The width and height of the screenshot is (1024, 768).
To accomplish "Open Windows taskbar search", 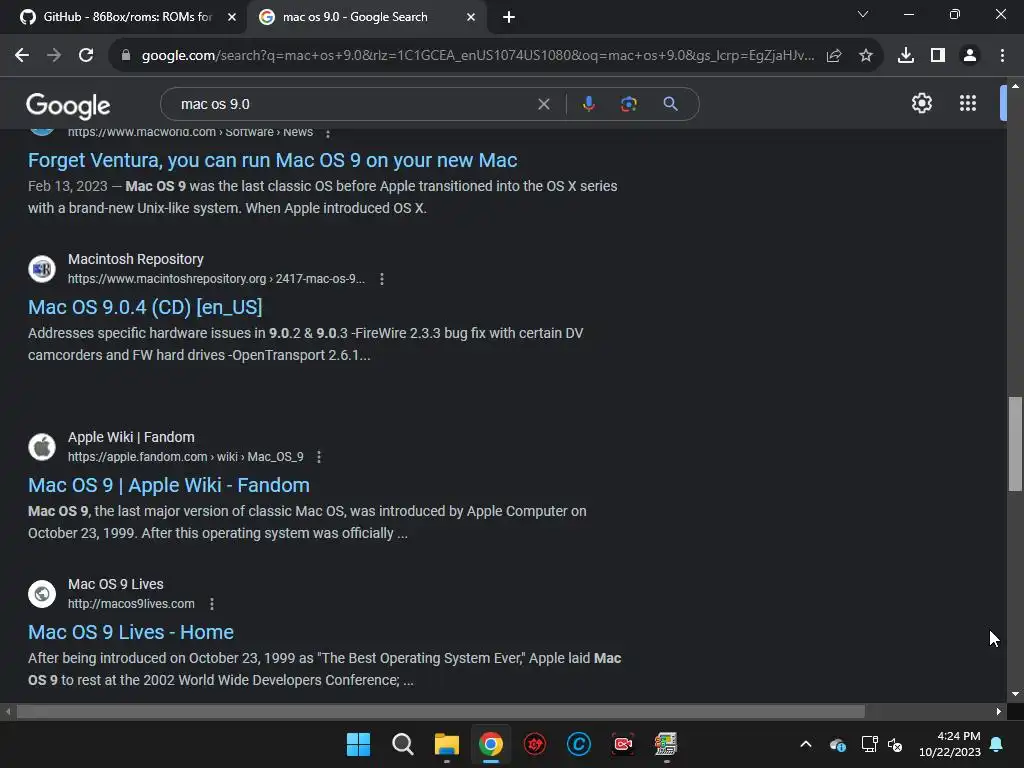I will point(402,744).
